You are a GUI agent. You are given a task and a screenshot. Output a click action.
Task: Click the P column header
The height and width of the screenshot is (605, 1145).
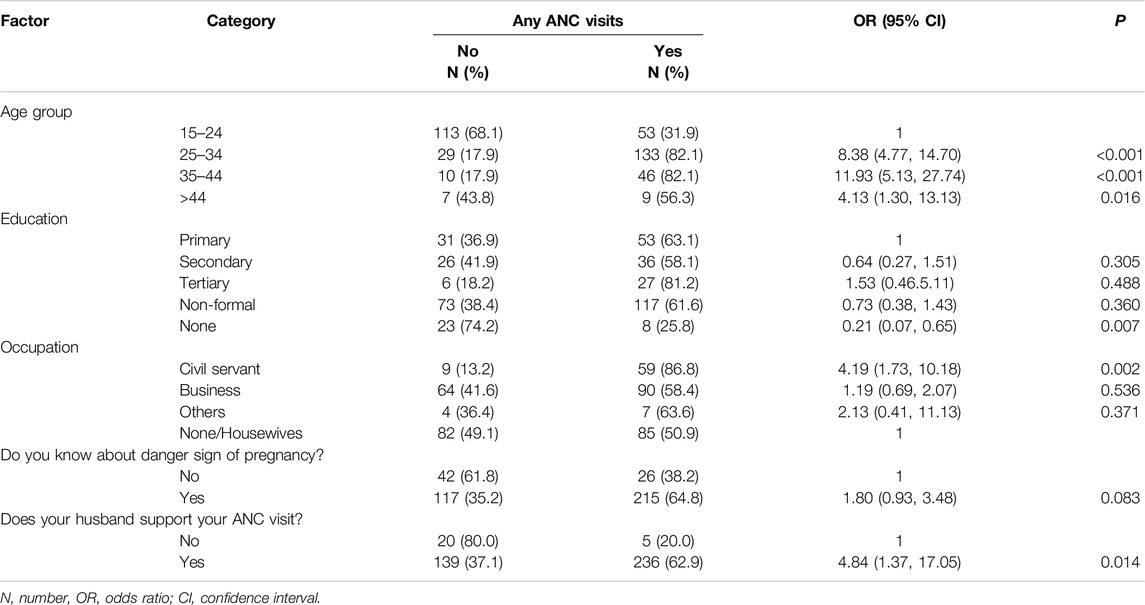click(1130, 20)
